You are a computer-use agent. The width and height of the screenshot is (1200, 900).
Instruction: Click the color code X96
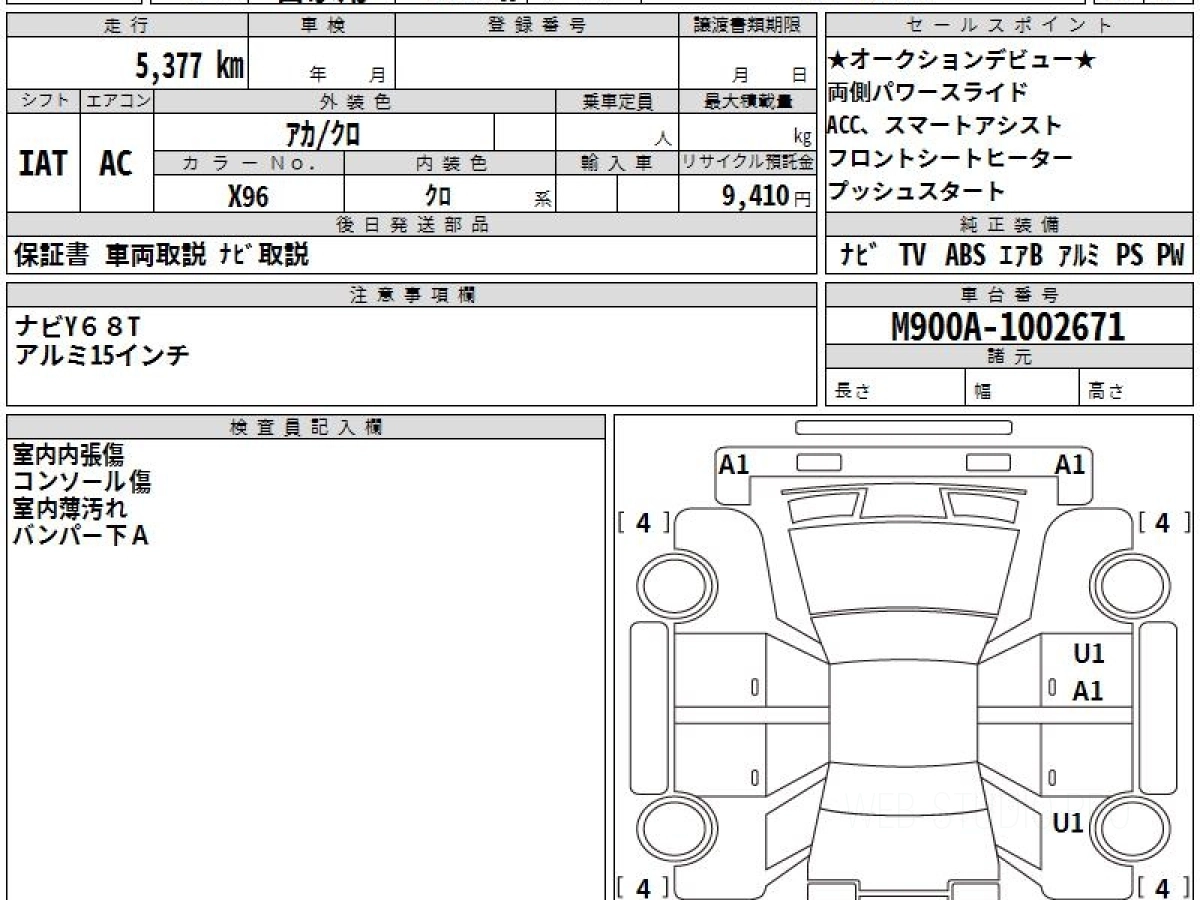pos(248,196)
